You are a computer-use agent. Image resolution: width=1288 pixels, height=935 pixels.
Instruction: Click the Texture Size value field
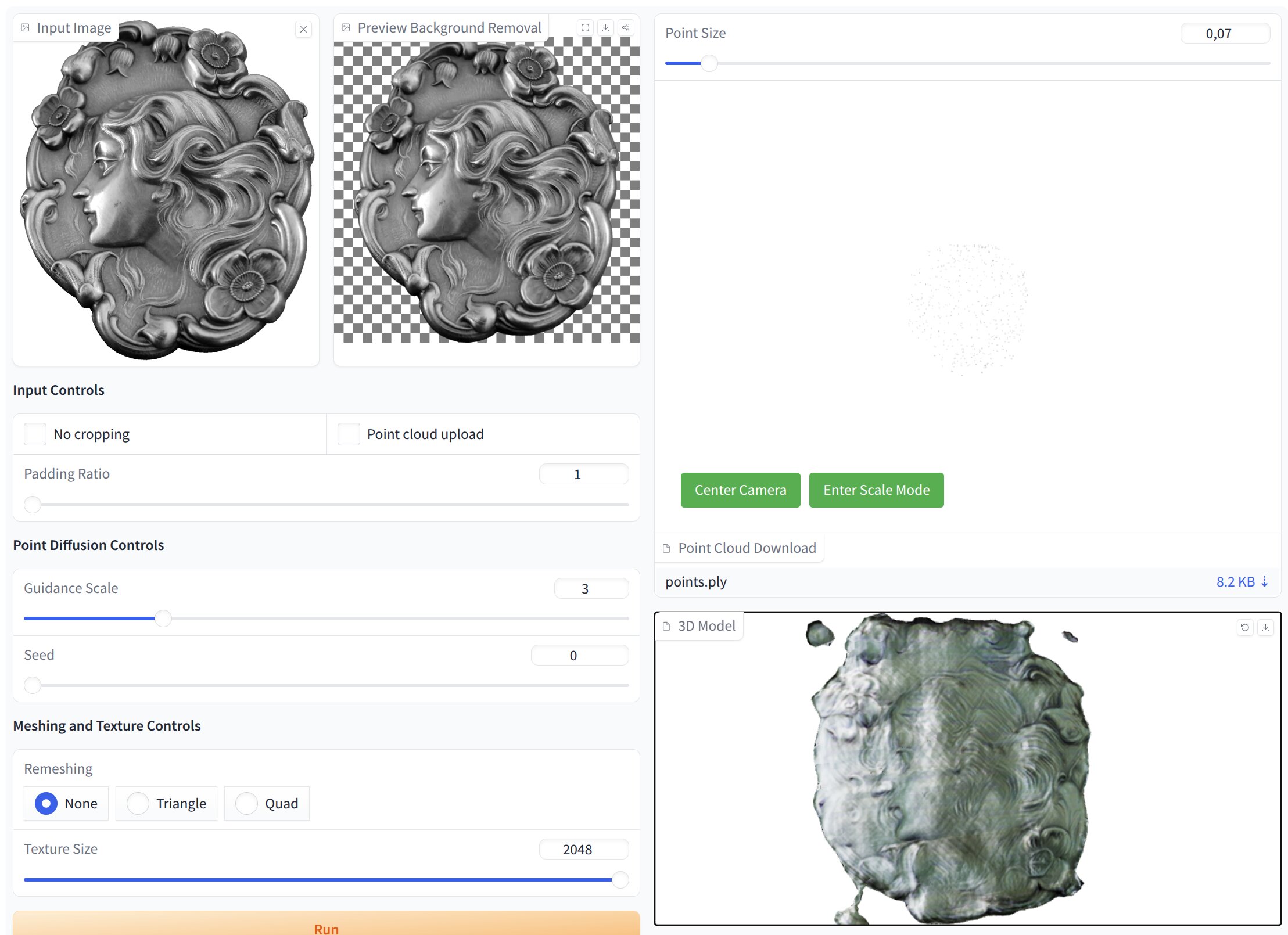pos(583,849)
